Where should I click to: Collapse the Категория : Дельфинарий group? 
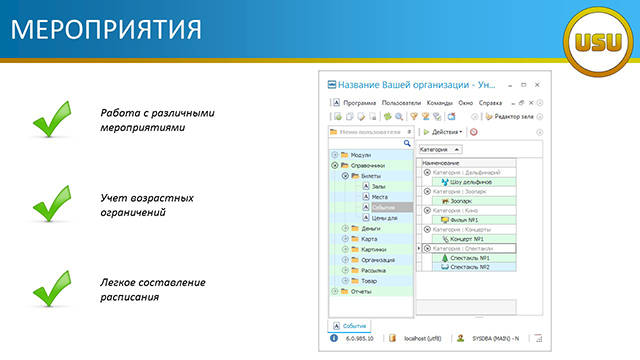(427, 173)
